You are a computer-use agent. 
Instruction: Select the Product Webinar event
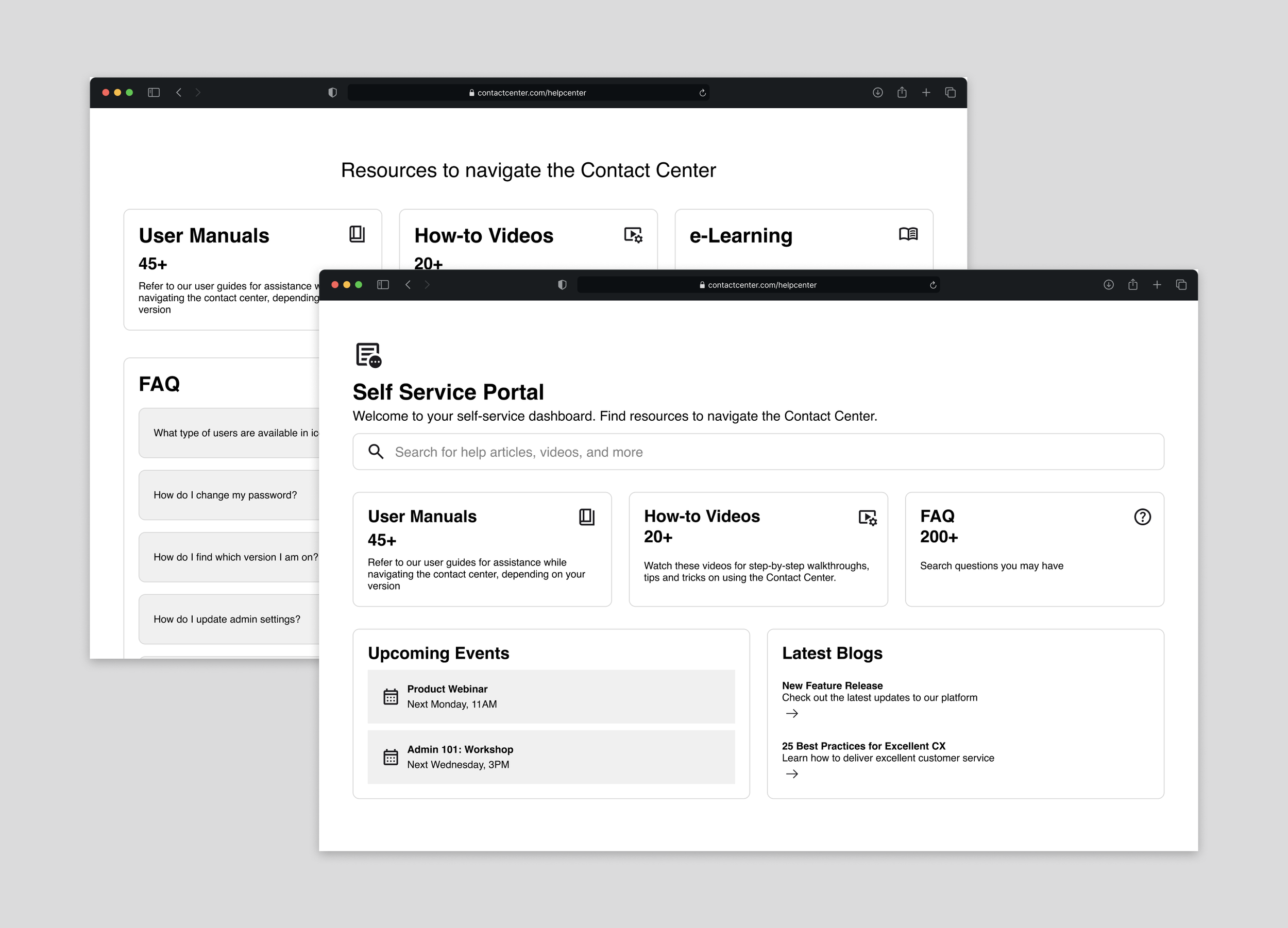550,696
